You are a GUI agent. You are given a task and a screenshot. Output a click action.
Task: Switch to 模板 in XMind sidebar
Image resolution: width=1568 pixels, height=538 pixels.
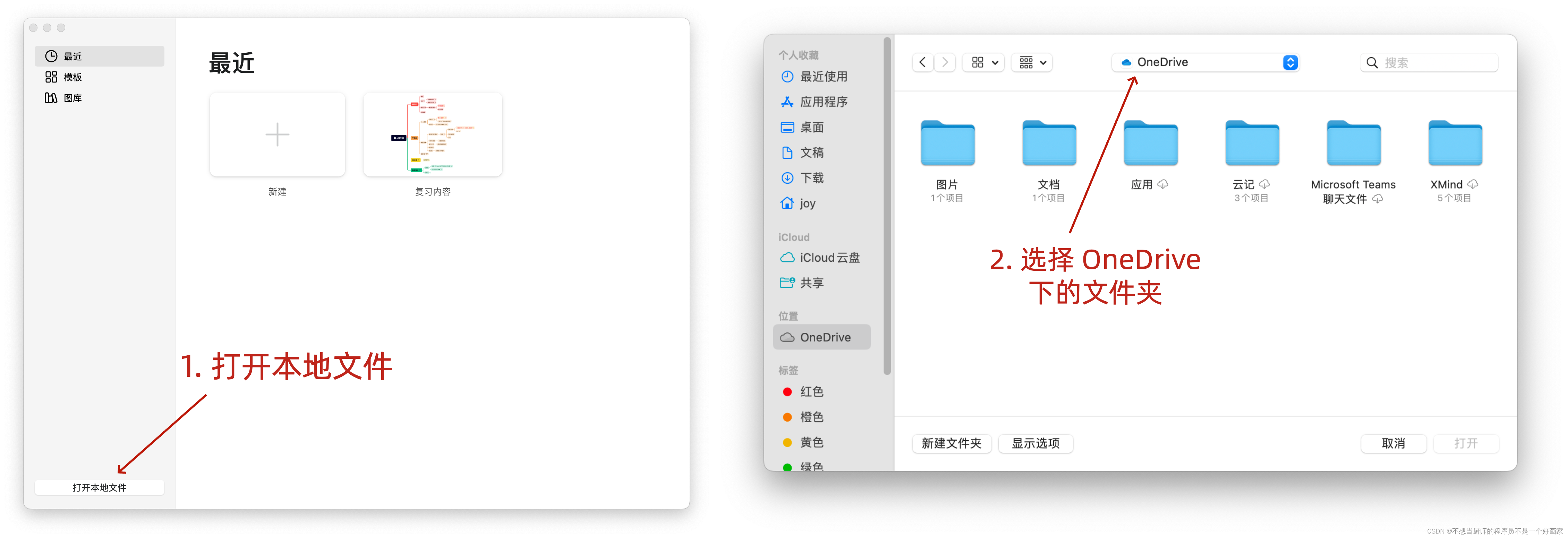pos(73,77)
